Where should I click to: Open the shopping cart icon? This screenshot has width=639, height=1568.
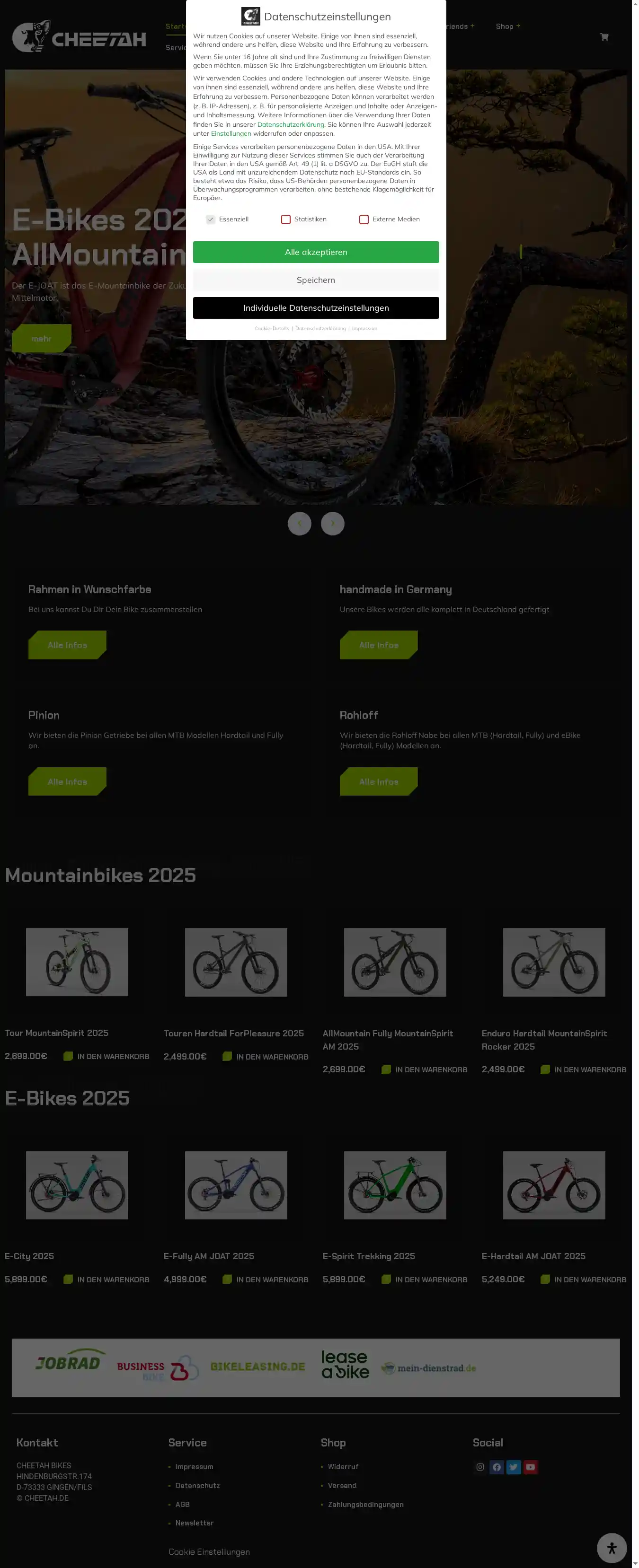coord(603,37)
